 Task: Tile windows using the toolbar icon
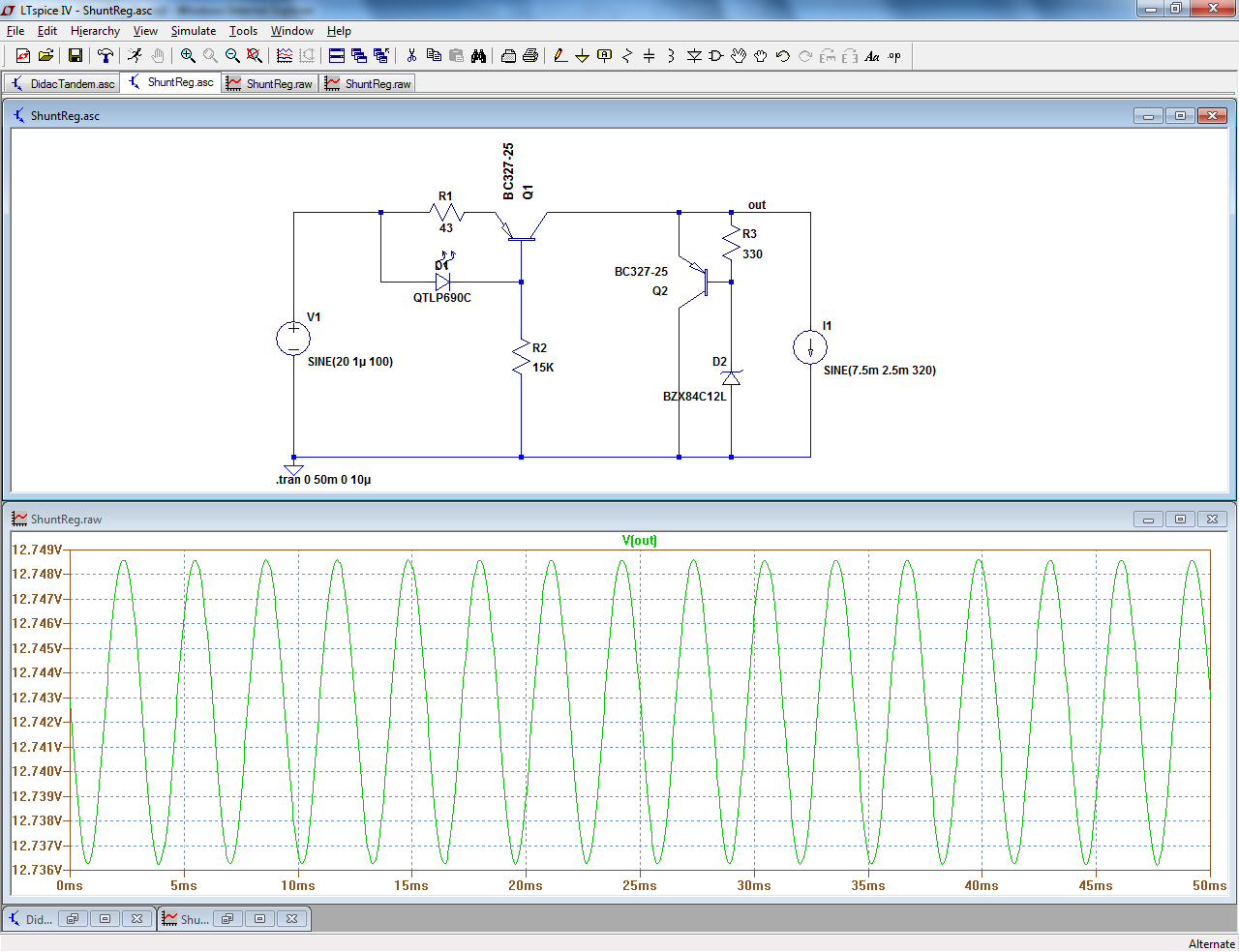[337, 56]
